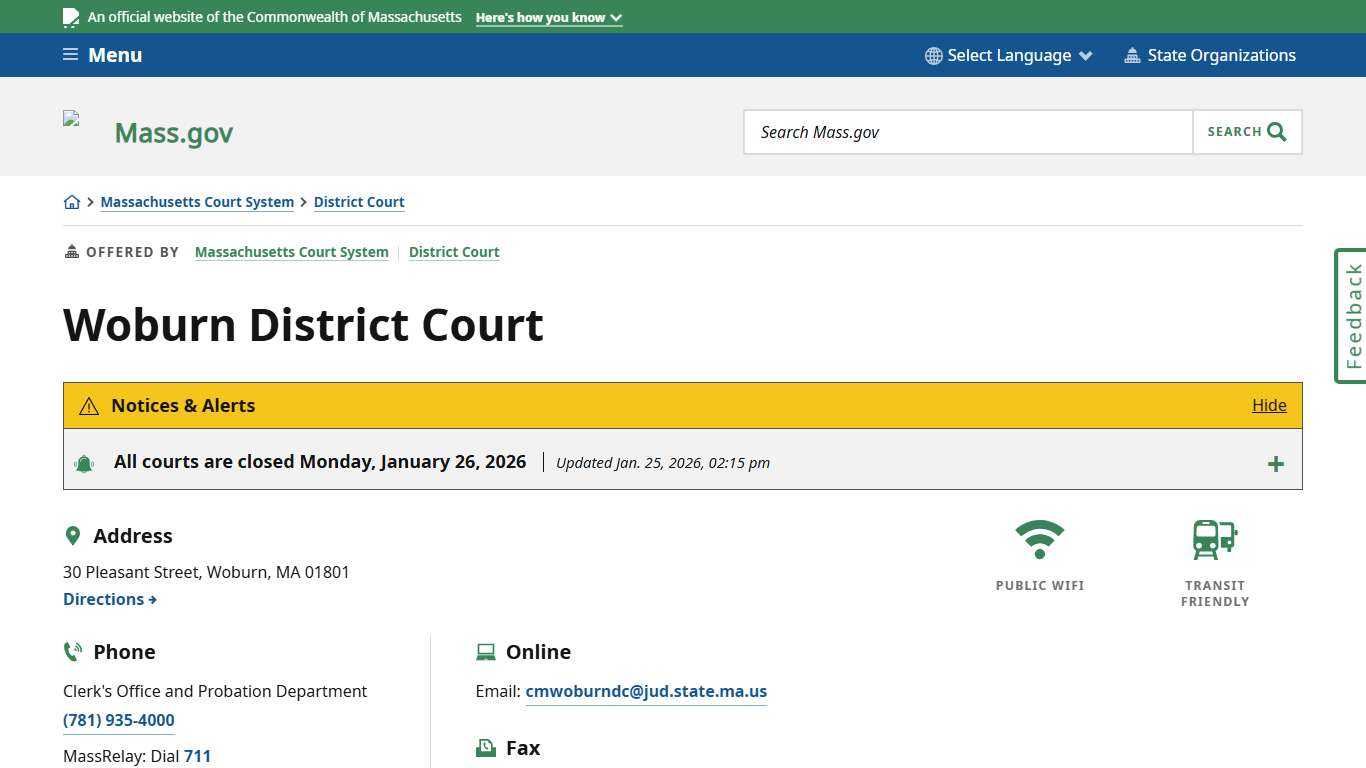
Task: Click the computer icon beside Online heading
Action: (486, 651)
